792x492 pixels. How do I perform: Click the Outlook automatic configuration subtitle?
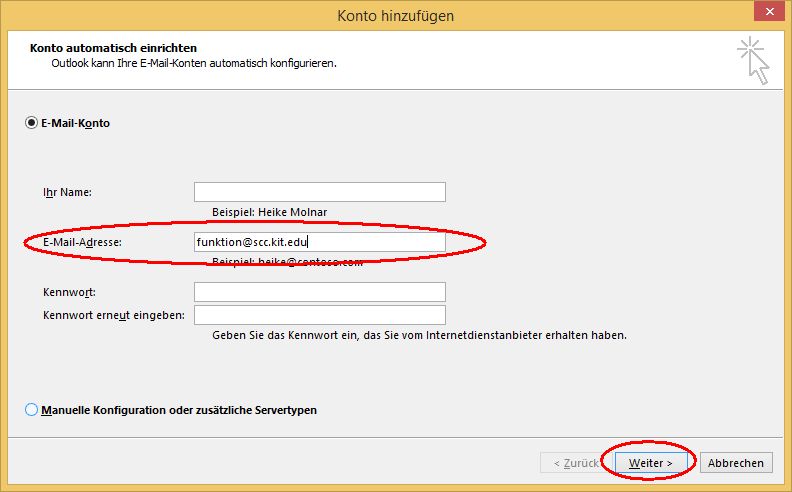coord(194,63)
